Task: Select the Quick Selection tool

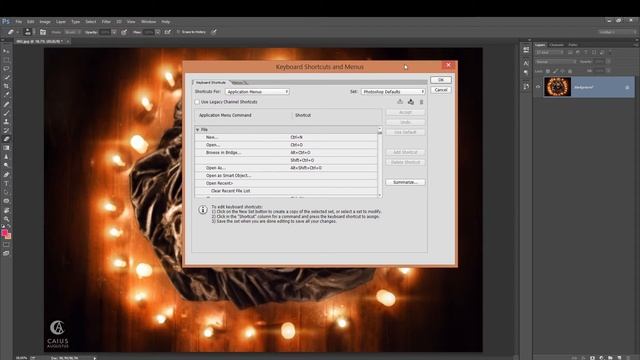Action: click(x=6, y=78)
